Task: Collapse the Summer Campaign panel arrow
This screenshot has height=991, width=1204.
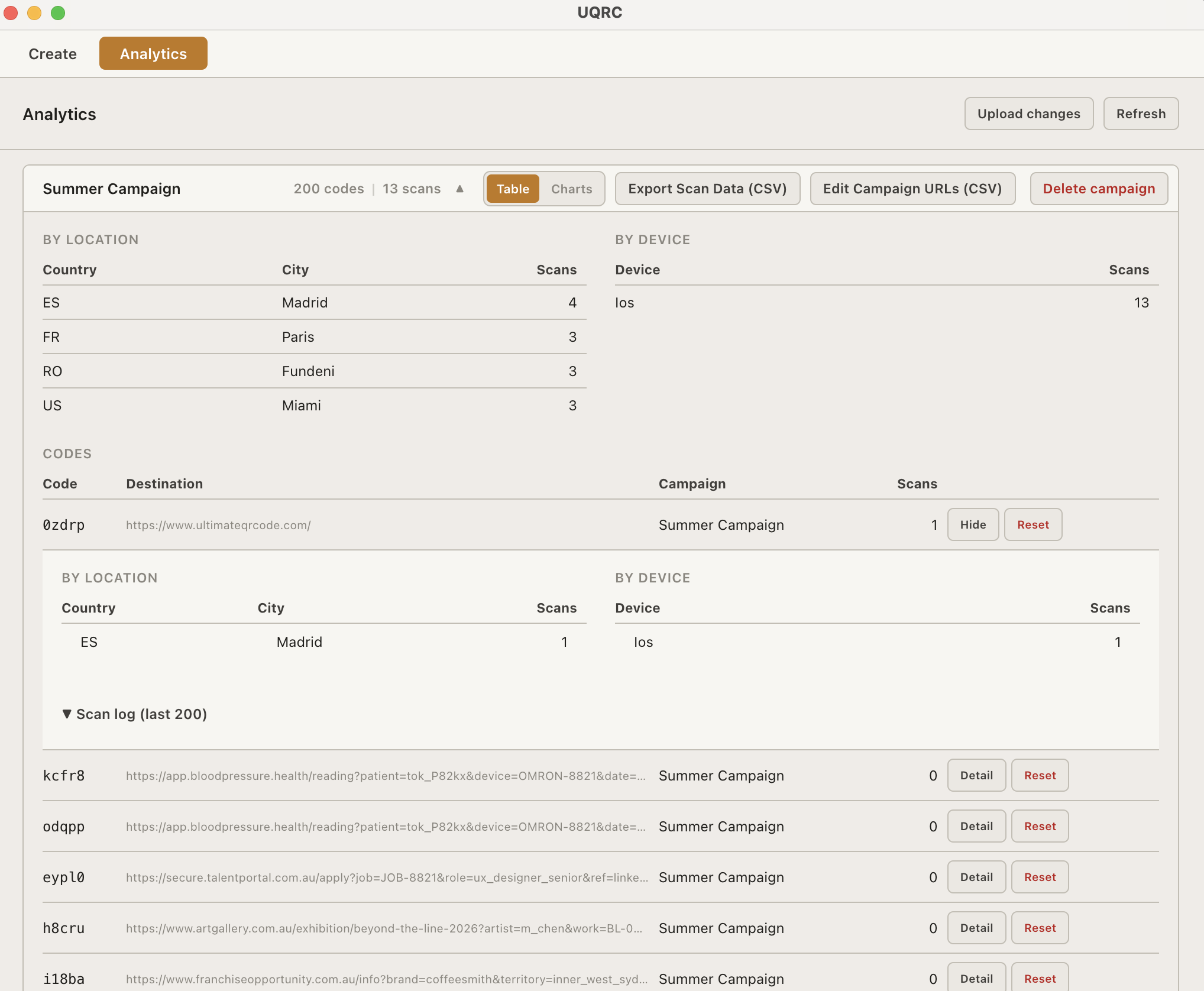Action: 459,189
